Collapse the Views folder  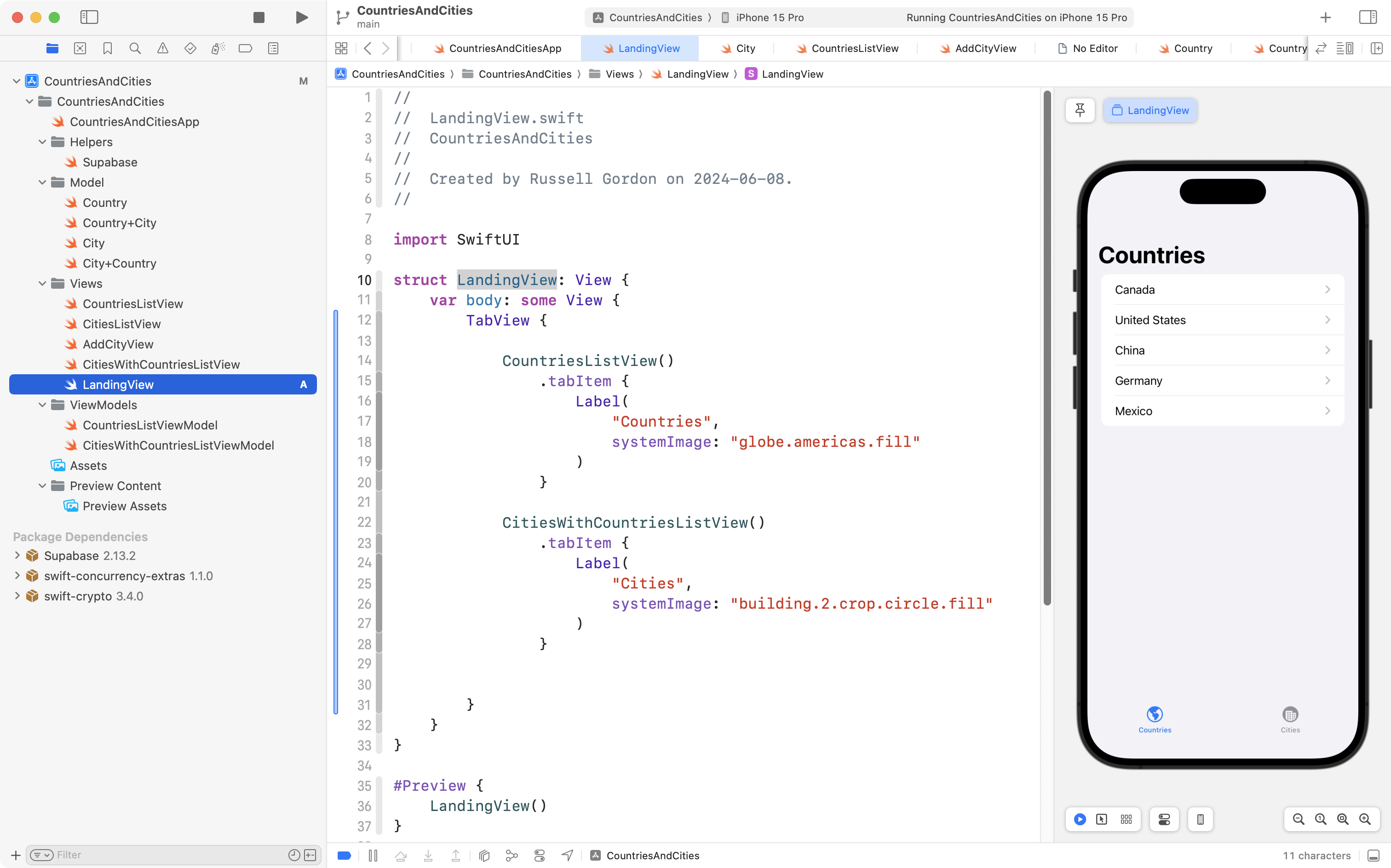tap(42, 284)
